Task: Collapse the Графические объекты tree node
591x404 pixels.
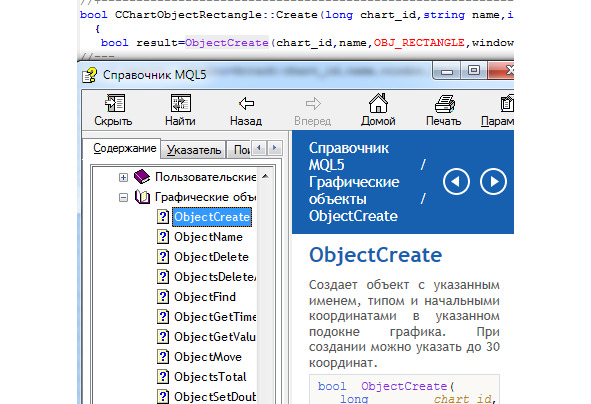Action: (x=123, y=197)
